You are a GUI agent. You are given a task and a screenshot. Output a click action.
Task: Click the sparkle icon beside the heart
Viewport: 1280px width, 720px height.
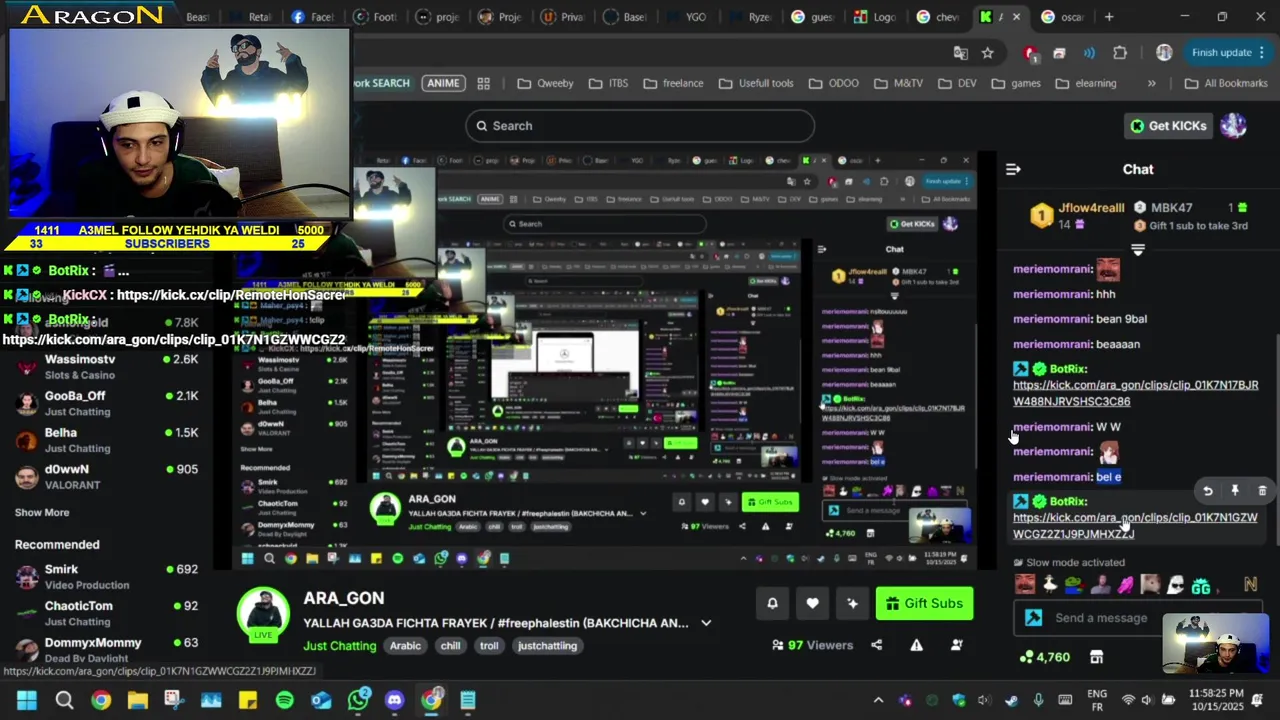(x=852, y=603)
